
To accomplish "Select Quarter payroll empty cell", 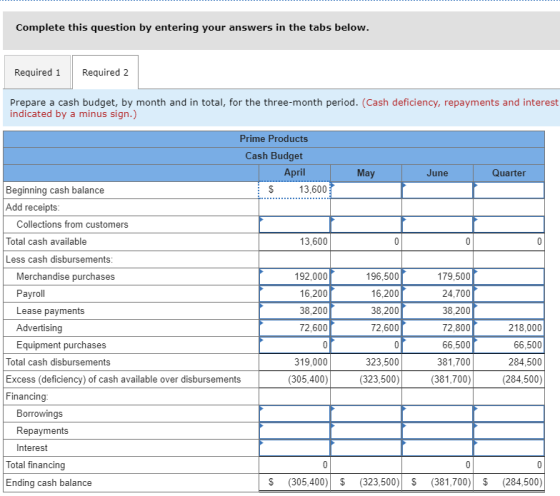I will pos(509,294).
